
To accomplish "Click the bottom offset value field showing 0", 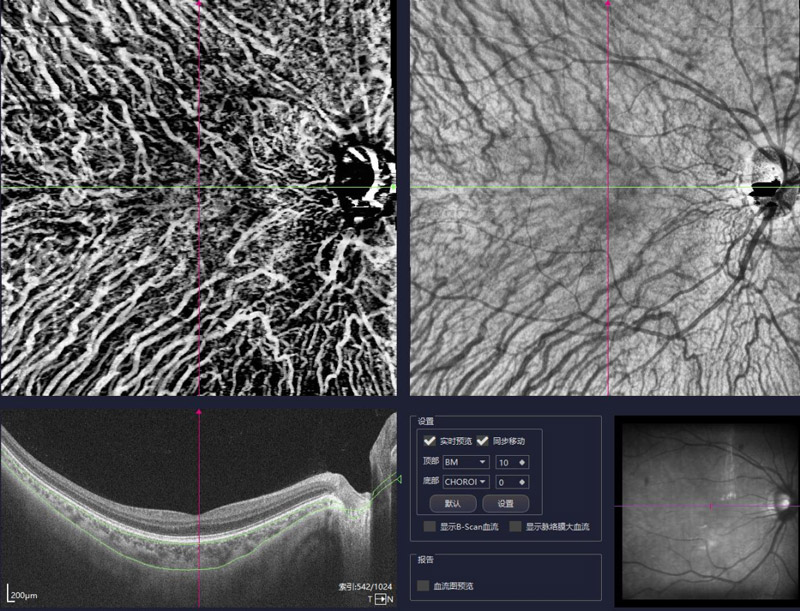I will coord(505,482).
